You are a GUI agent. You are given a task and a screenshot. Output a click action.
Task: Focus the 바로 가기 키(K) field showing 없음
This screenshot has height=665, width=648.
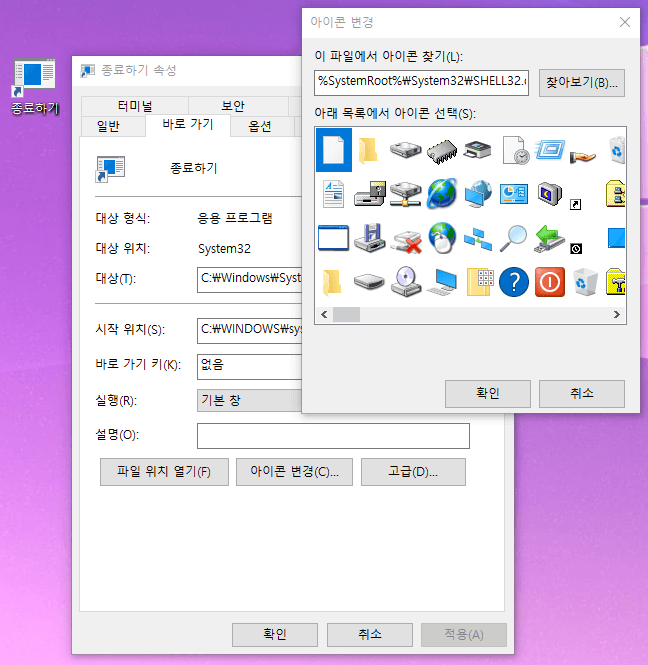[249, 367]
